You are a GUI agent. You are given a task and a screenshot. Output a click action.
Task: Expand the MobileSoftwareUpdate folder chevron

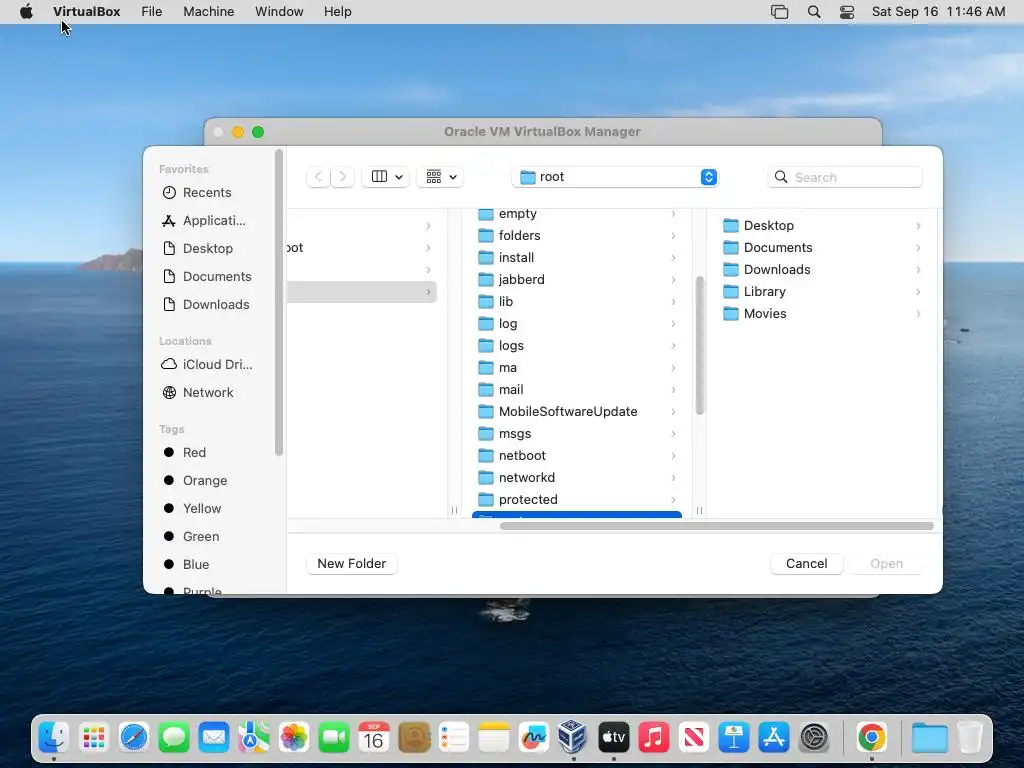click(673, 411)
